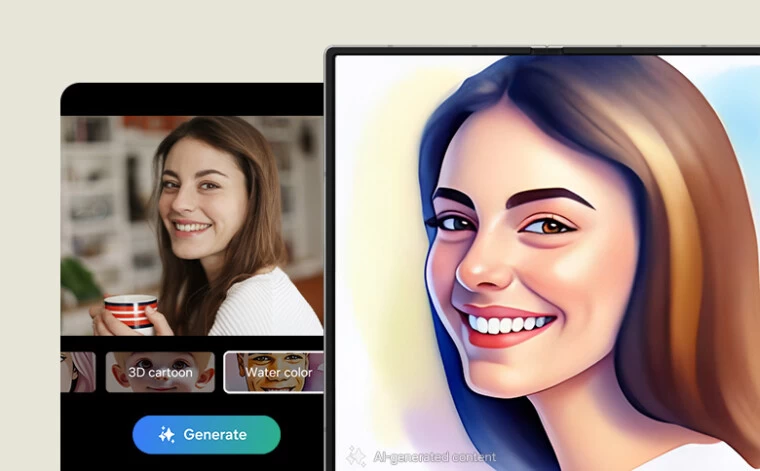Image resolution: width=760 pixels, height=471 pixels.
Task: Click the sparkle icon inside the Generate button
Action: click(x=167, y=435)
